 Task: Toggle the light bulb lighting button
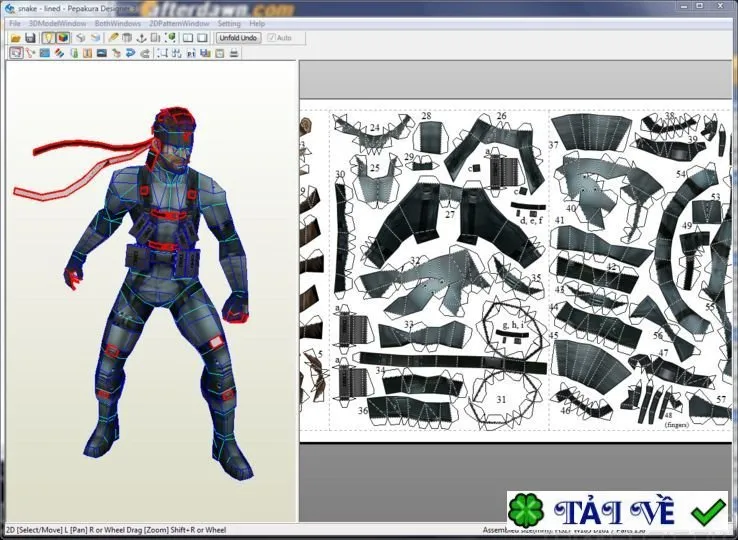48,38
